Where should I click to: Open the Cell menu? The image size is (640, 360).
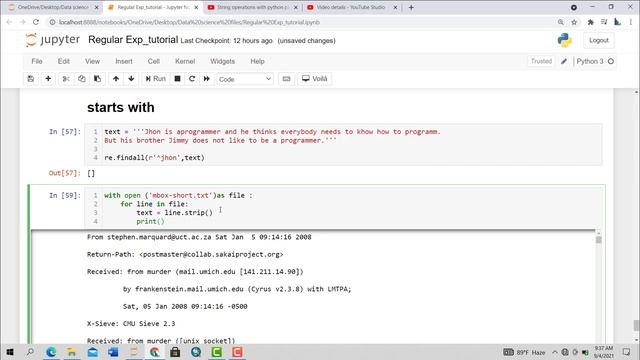153,61
